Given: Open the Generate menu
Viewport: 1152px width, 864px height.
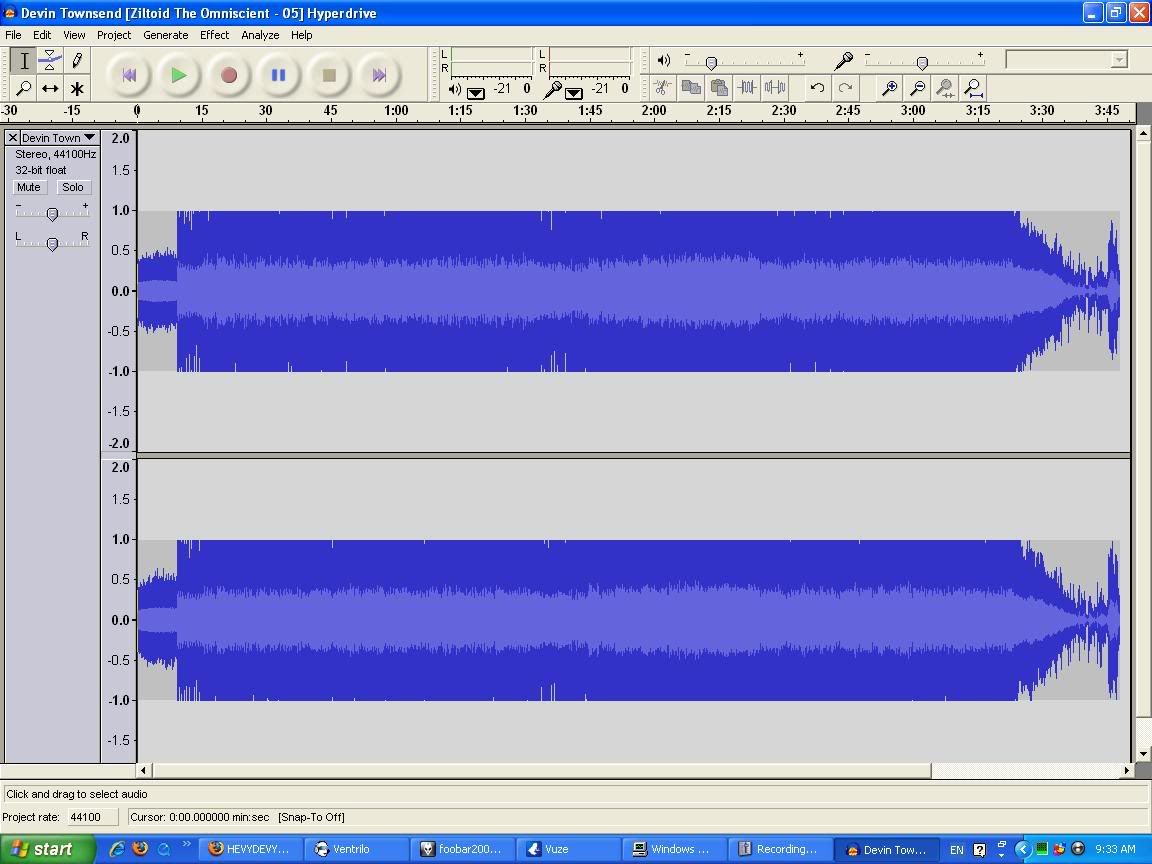Looking at the screenshot, I should coord(165,35).
